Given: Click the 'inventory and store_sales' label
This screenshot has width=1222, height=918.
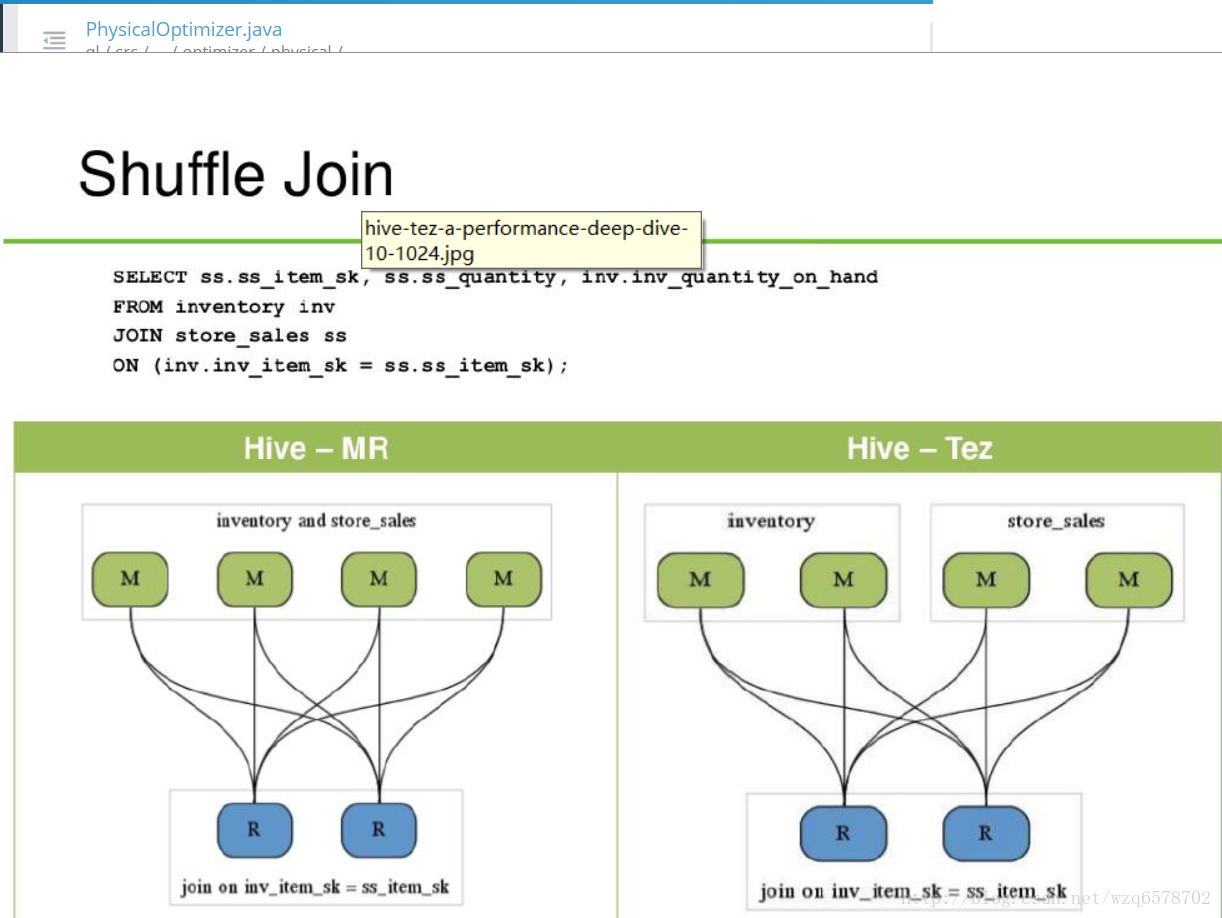Looking at the screenshot, I should click(x=316, y=520).
